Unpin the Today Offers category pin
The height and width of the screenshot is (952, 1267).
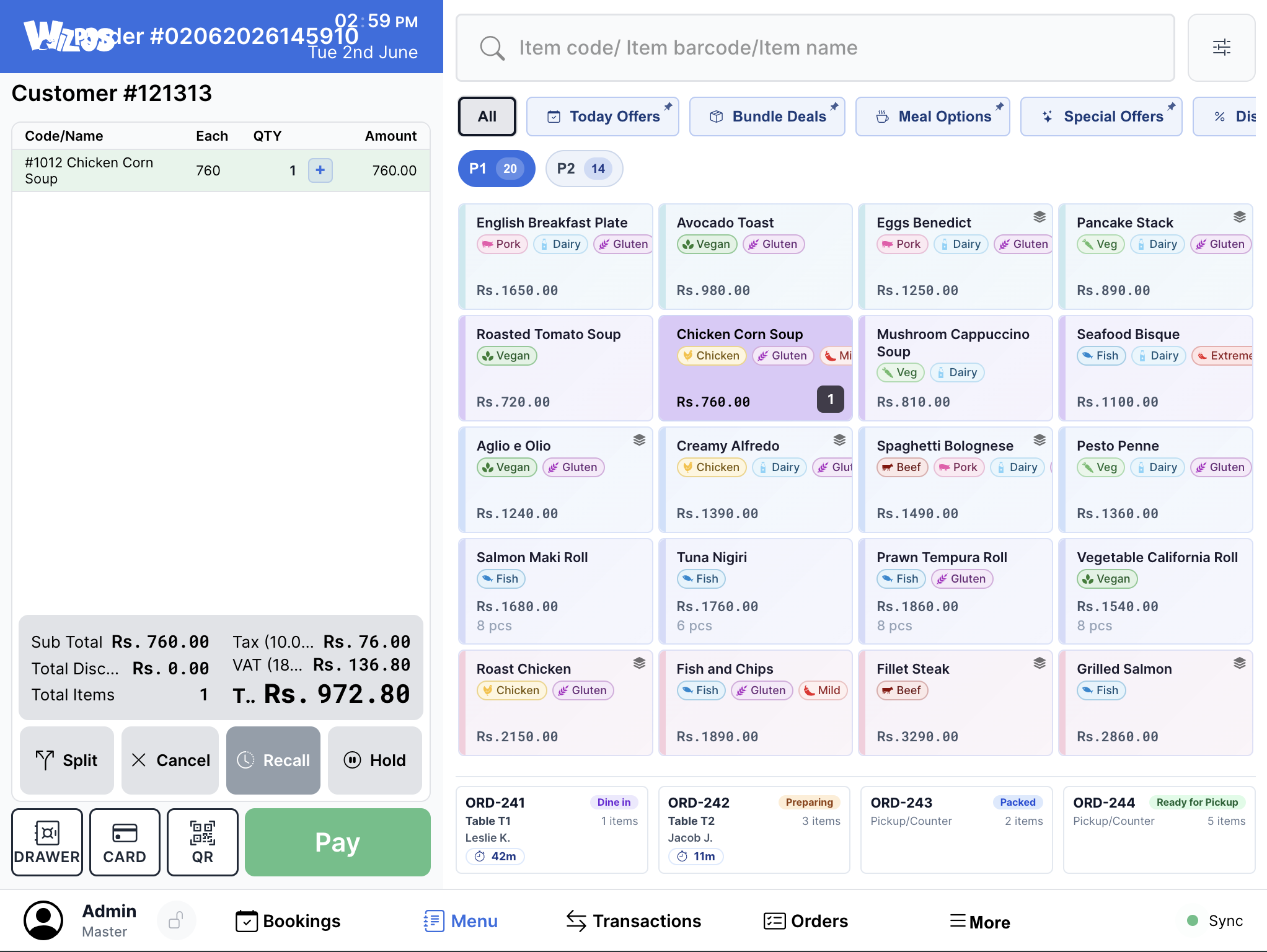(668, 107)
